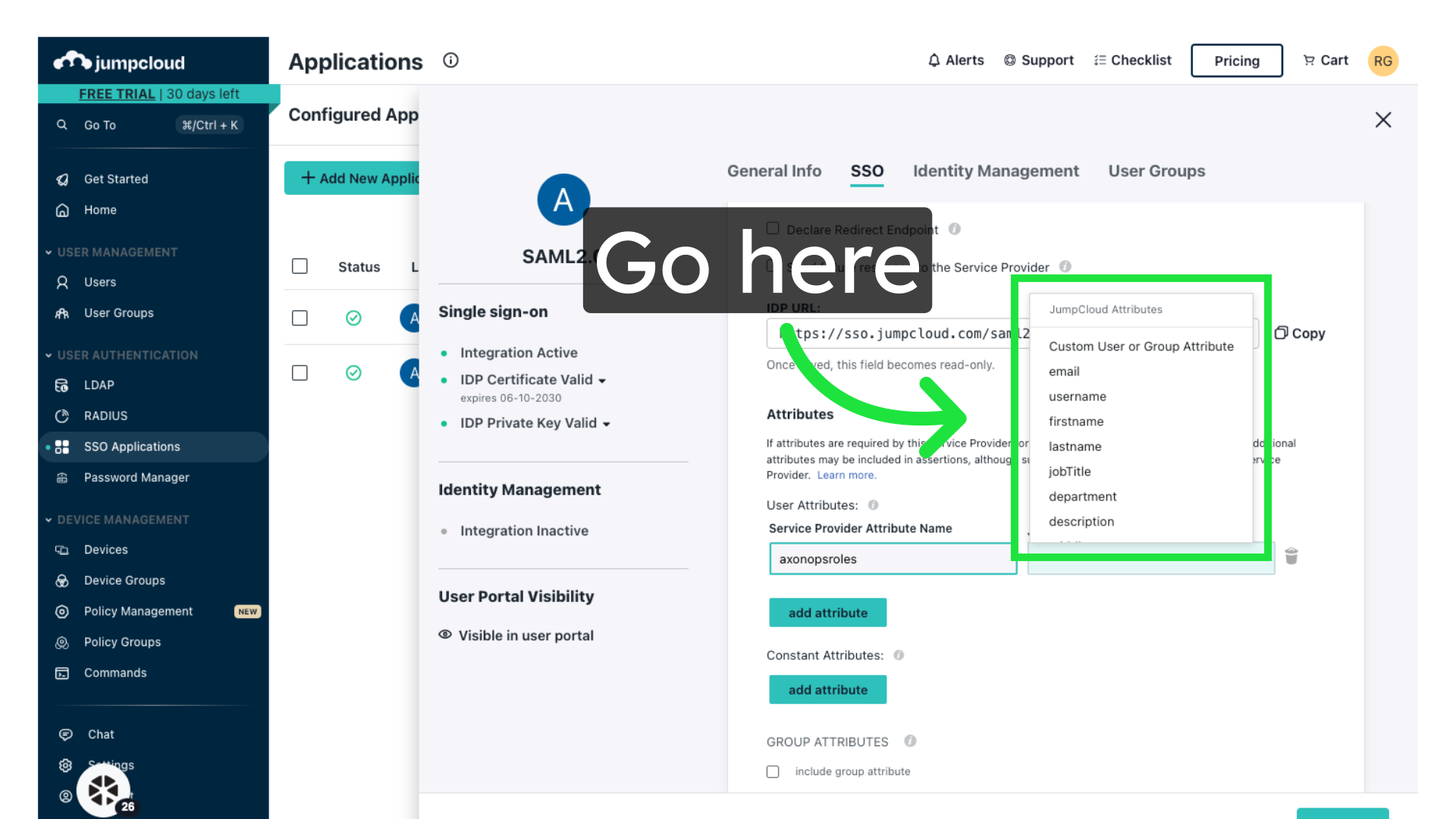Open the Learn more link
1456x819 pixels.
click(x=846, y=475)
